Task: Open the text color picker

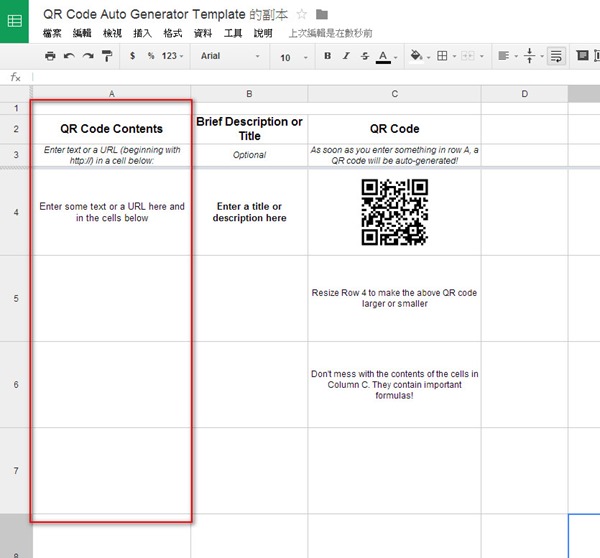Action: (x=384, y=57)
